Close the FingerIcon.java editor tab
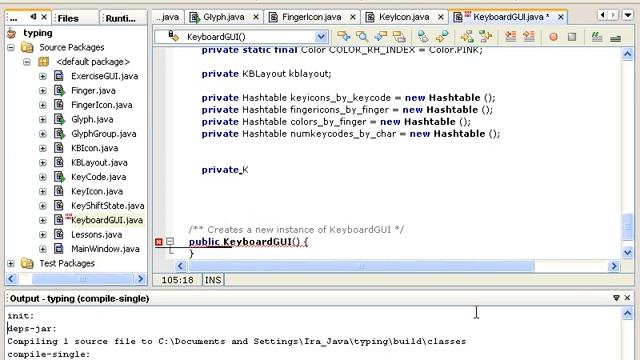 pyautogui.click(x=353, y=17)
